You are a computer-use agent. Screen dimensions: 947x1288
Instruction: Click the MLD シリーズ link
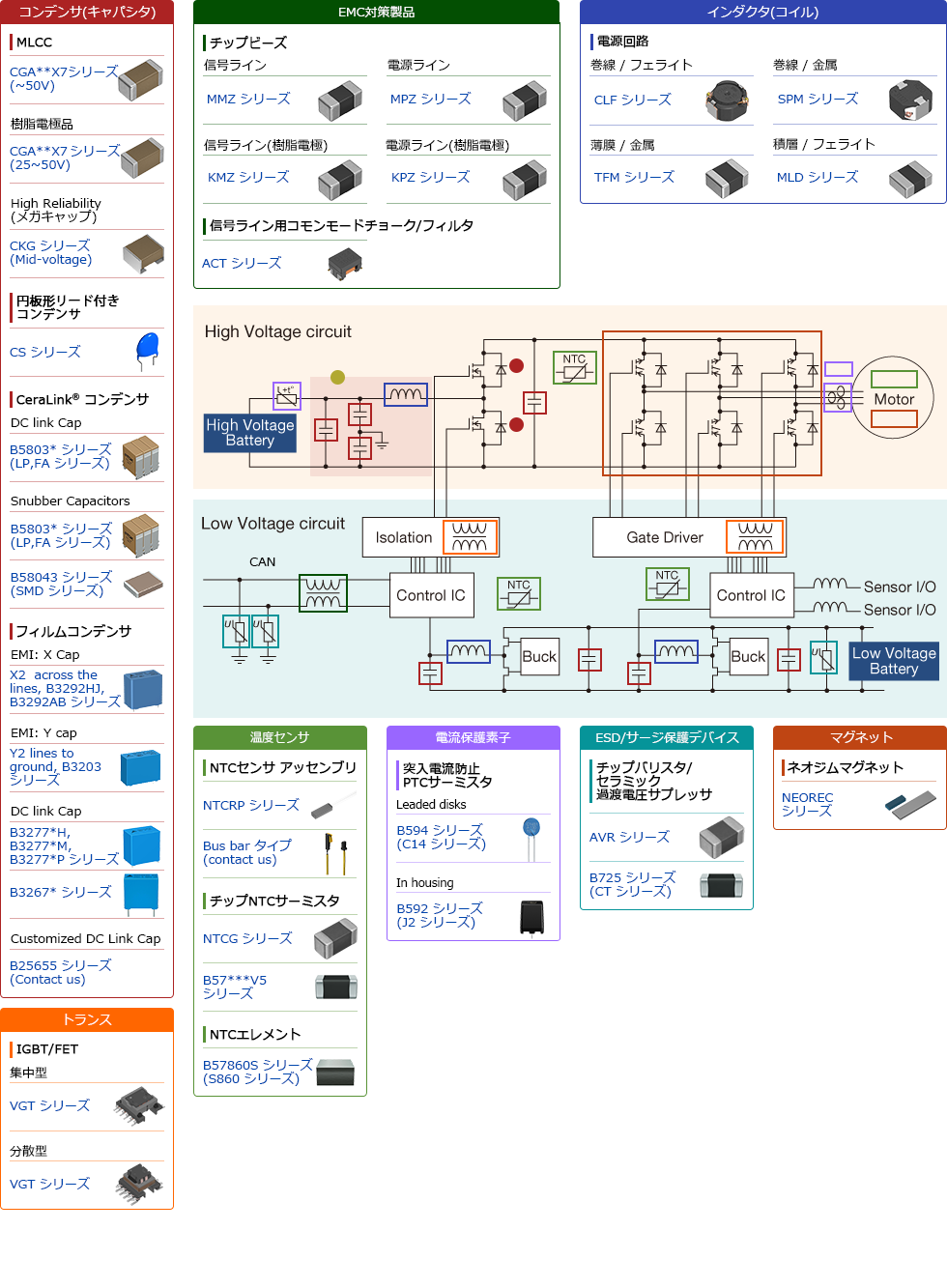tap(818, 178)
